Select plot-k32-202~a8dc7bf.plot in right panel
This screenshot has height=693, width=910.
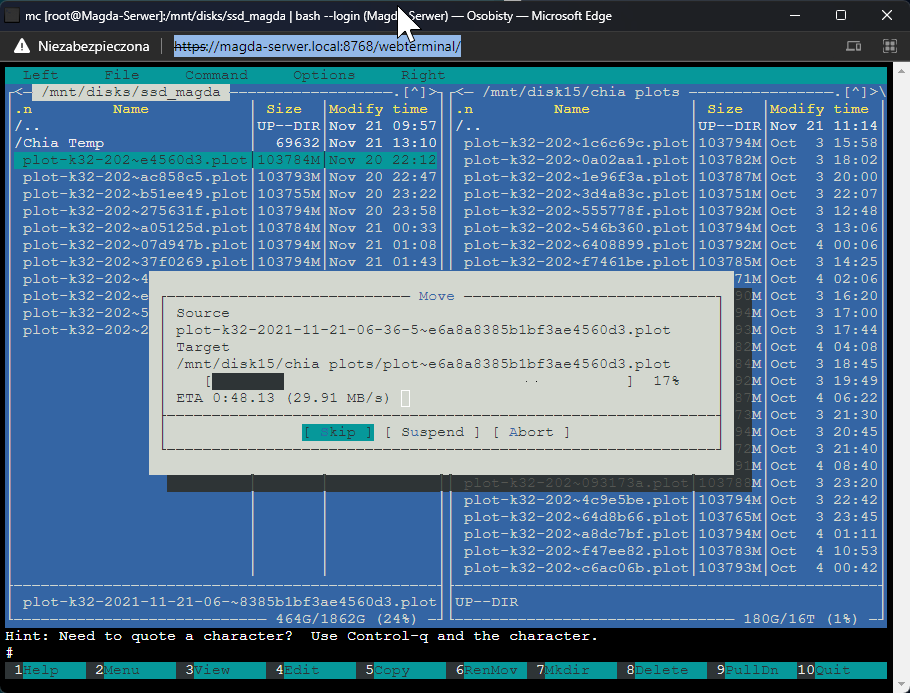[666, 534]
